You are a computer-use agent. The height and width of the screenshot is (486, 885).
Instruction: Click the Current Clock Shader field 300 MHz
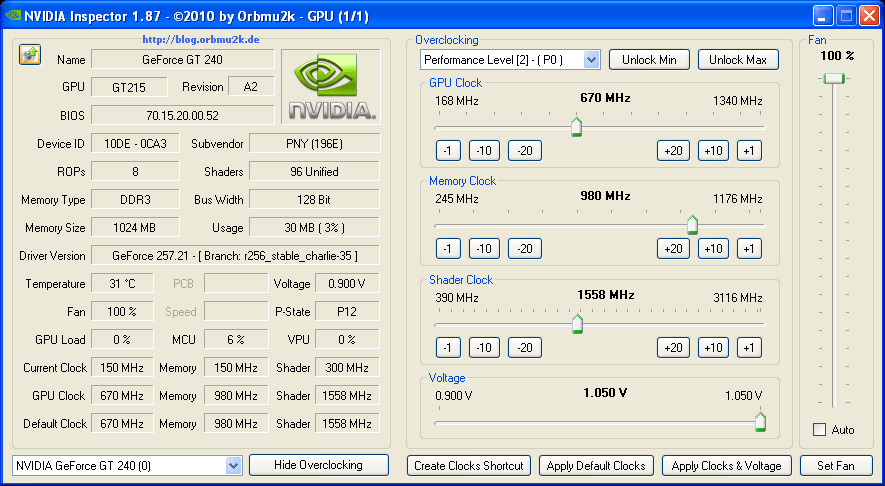tap(347, 367)
